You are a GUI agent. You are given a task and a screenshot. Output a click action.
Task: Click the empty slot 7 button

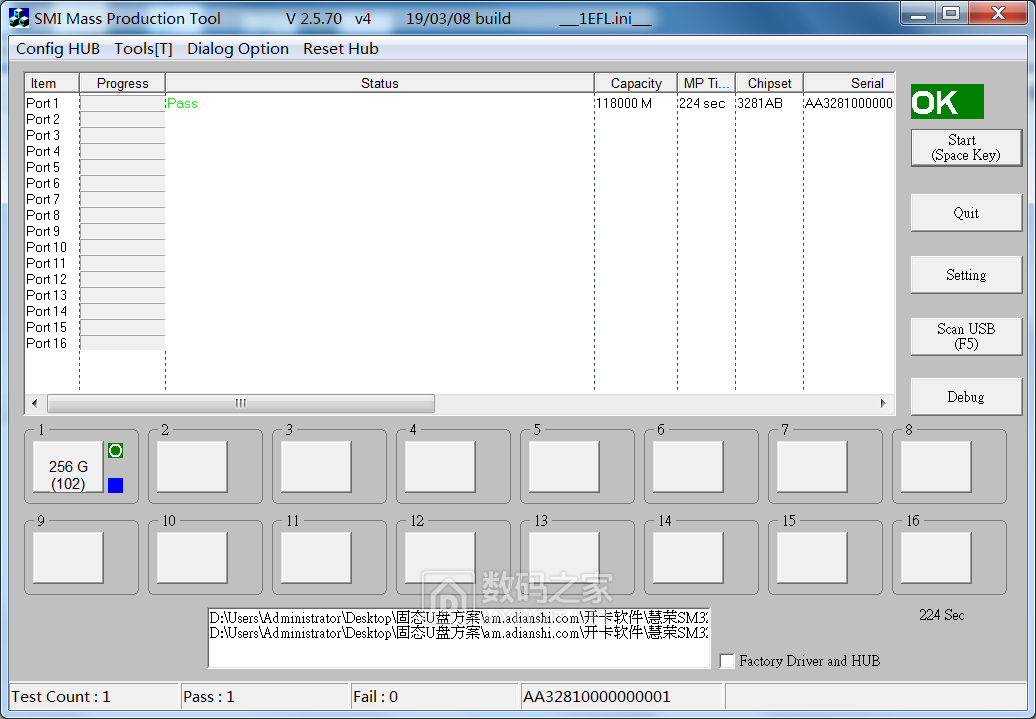(x=812, y=467)
